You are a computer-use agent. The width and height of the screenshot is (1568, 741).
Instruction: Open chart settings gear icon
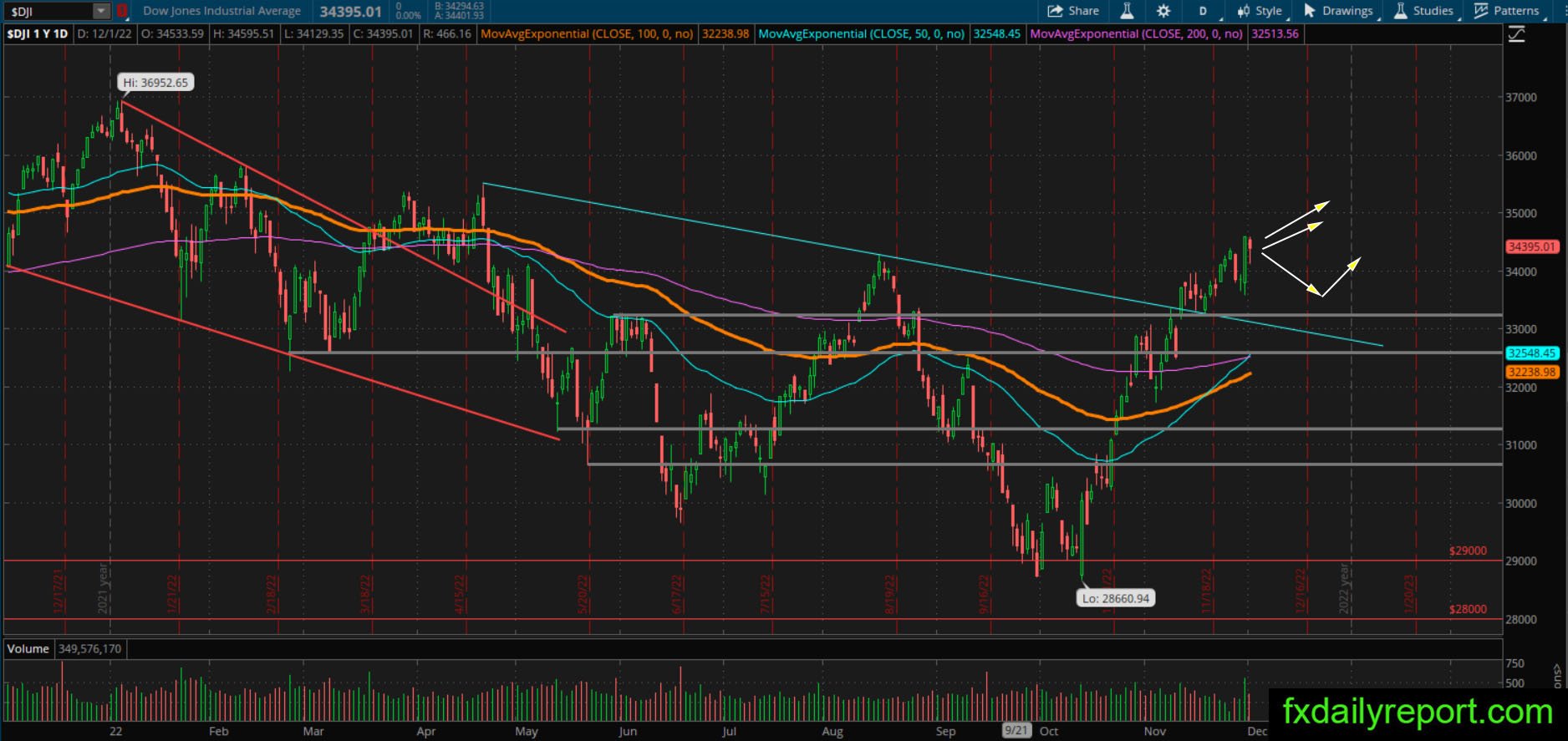(1163, 11)
